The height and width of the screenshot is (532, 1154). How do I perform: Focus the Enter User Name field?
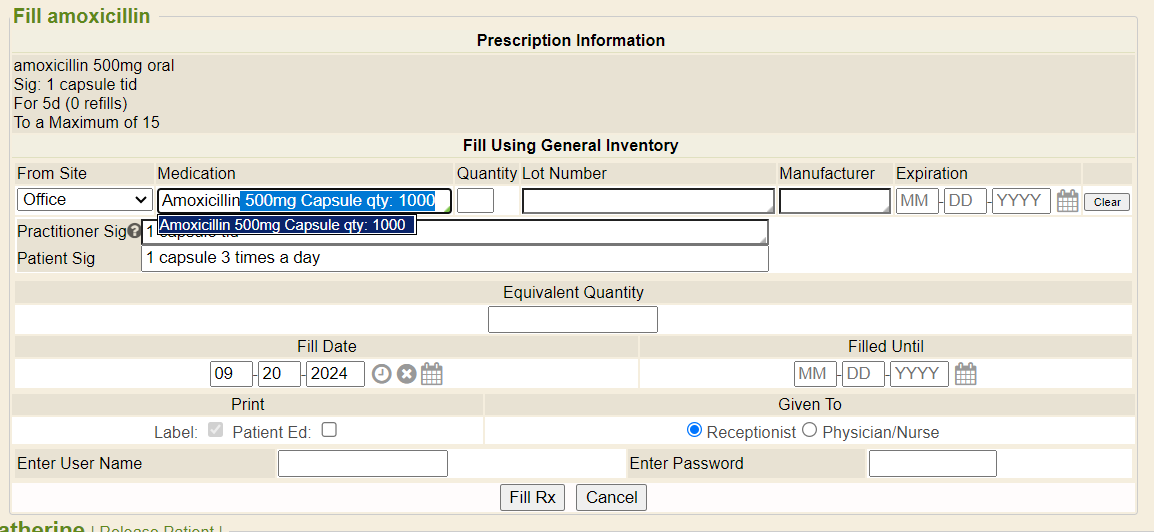tap(362, 463)
